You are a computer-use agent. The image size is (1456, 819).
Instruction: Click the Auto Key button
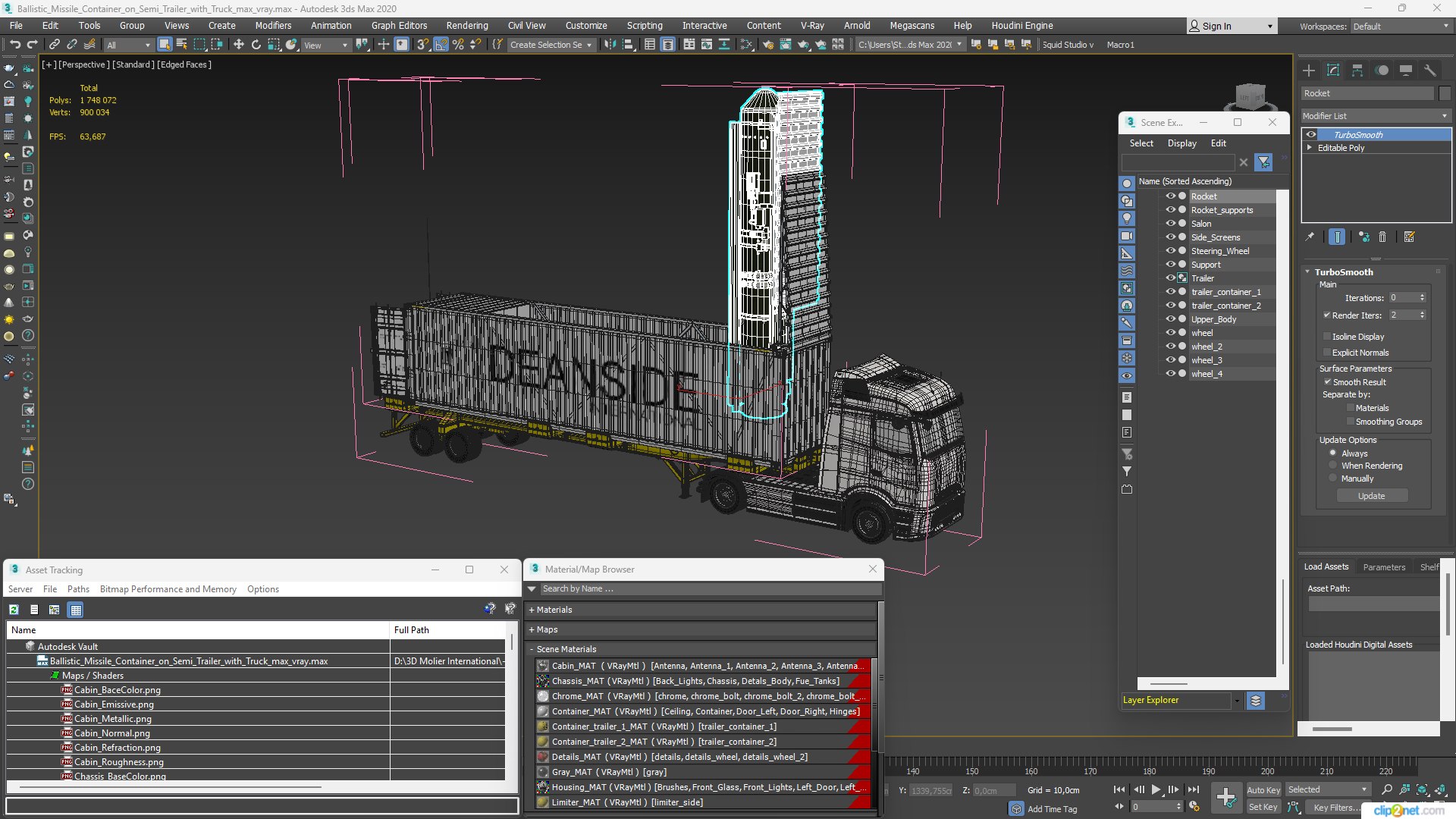click(1263, 789)
